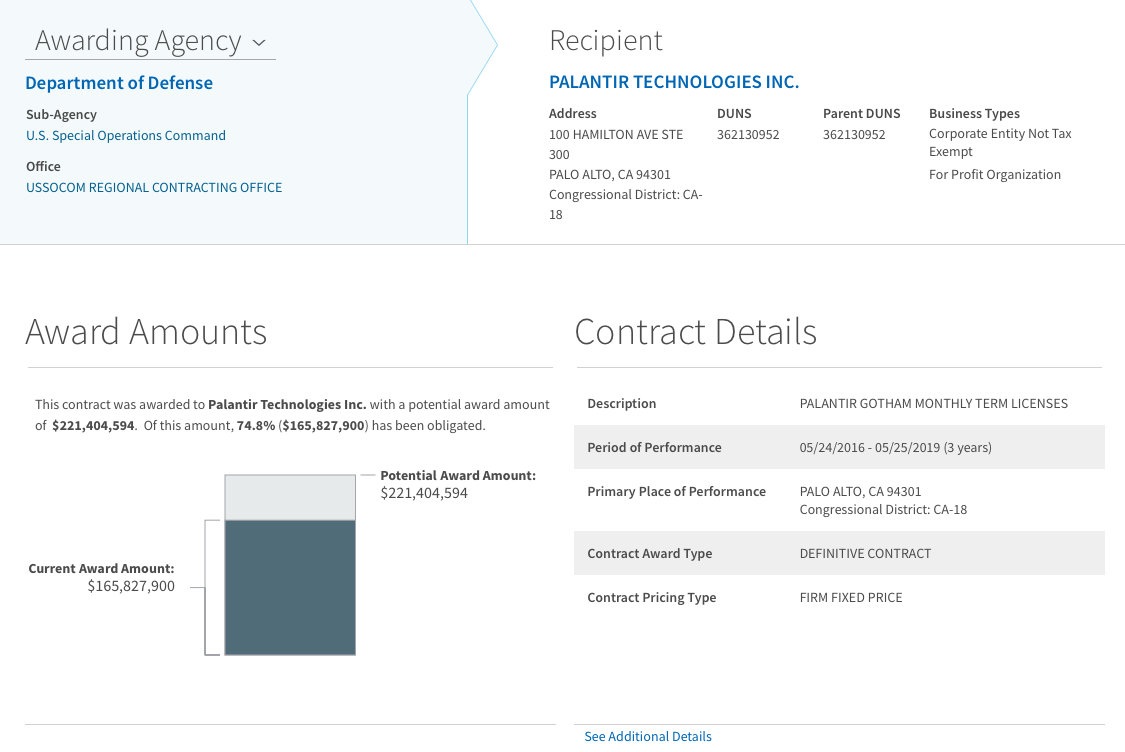Click the Potential Award Amount label
This screenshot has height=752, width=1125.
pyautogui.click(x=458, y=475)
